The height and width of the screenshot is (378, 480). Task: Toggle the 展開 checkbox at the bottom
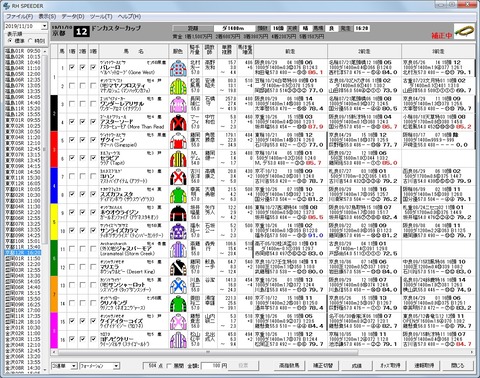coord(169,366)
